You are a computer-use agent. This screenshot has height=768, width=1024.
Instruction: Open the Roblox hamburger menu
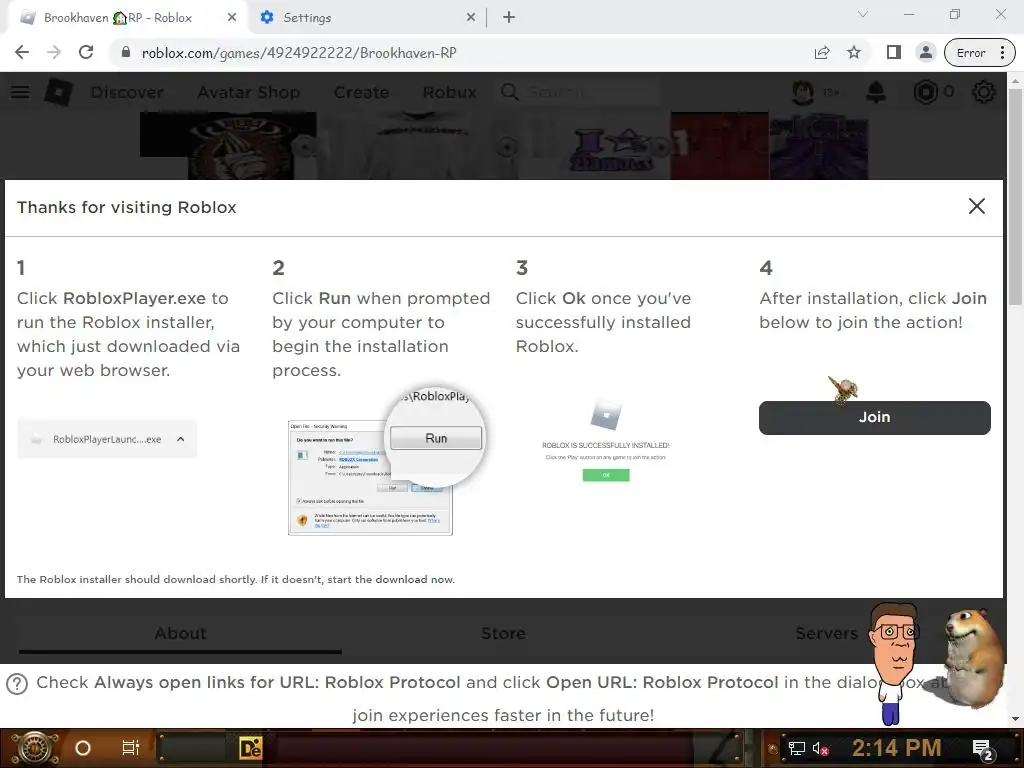pos(20,92)
